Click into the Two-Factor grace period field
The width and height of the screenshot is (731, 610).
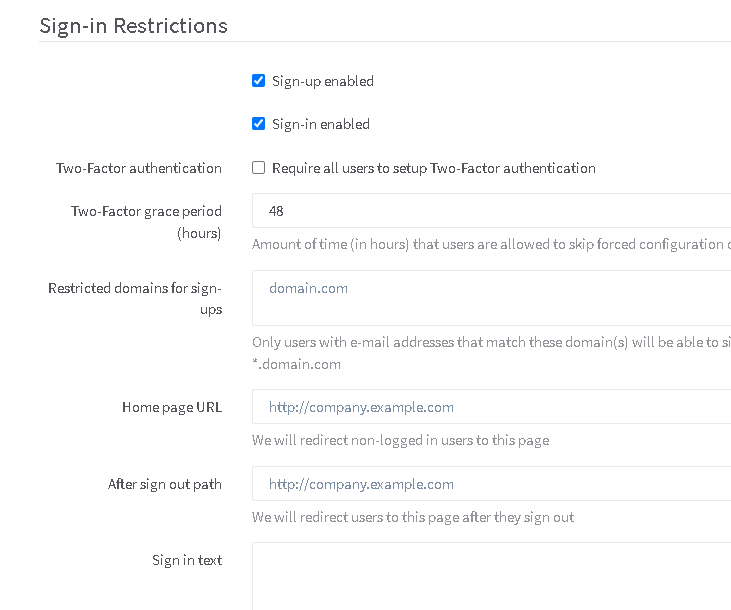click(490, 211)
